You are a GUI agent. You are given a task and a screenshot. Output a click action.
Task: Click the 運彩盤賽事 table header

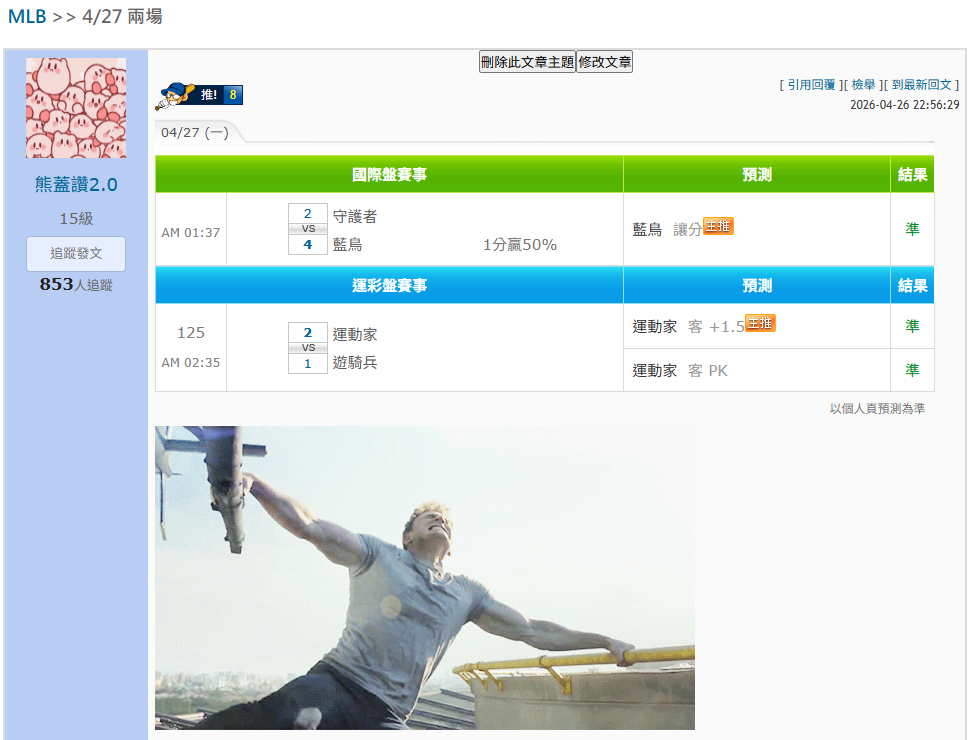click(x=389, y=285)
